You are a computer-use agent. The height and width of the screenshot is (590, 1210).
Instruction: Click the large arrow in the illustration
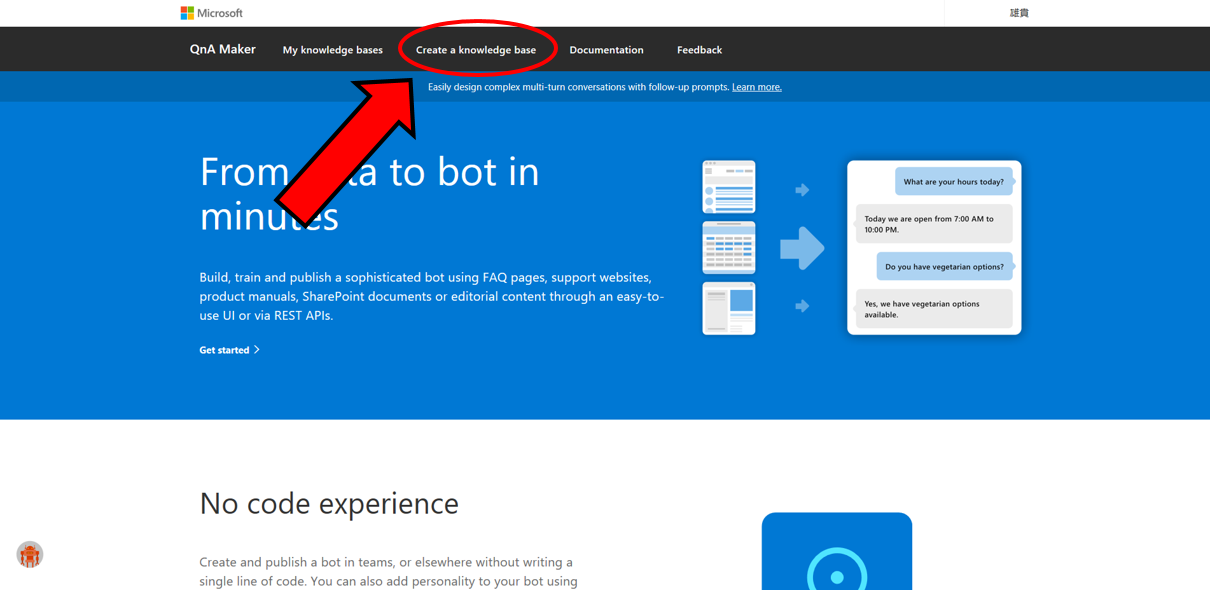(802, 248)
